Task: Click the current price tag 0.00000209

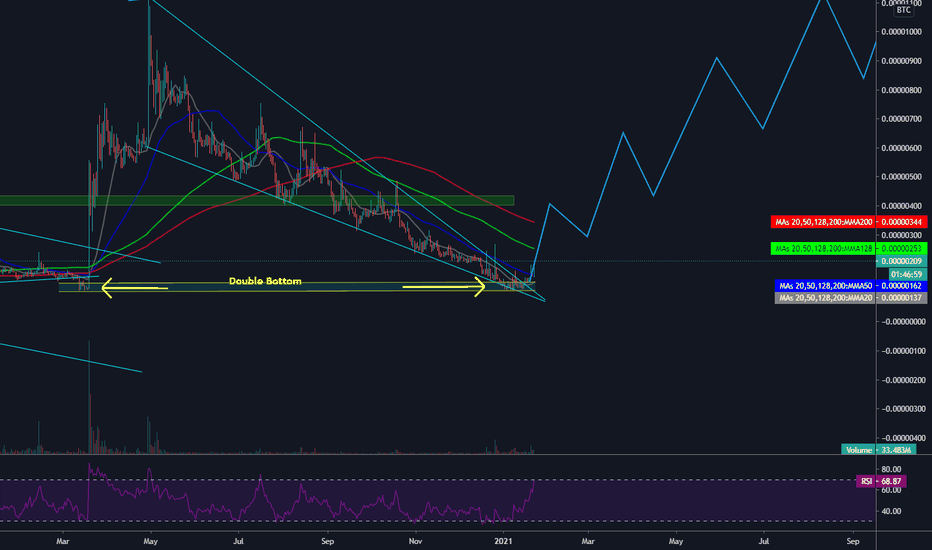Action: pyautogui.click(x=901, y=261)
